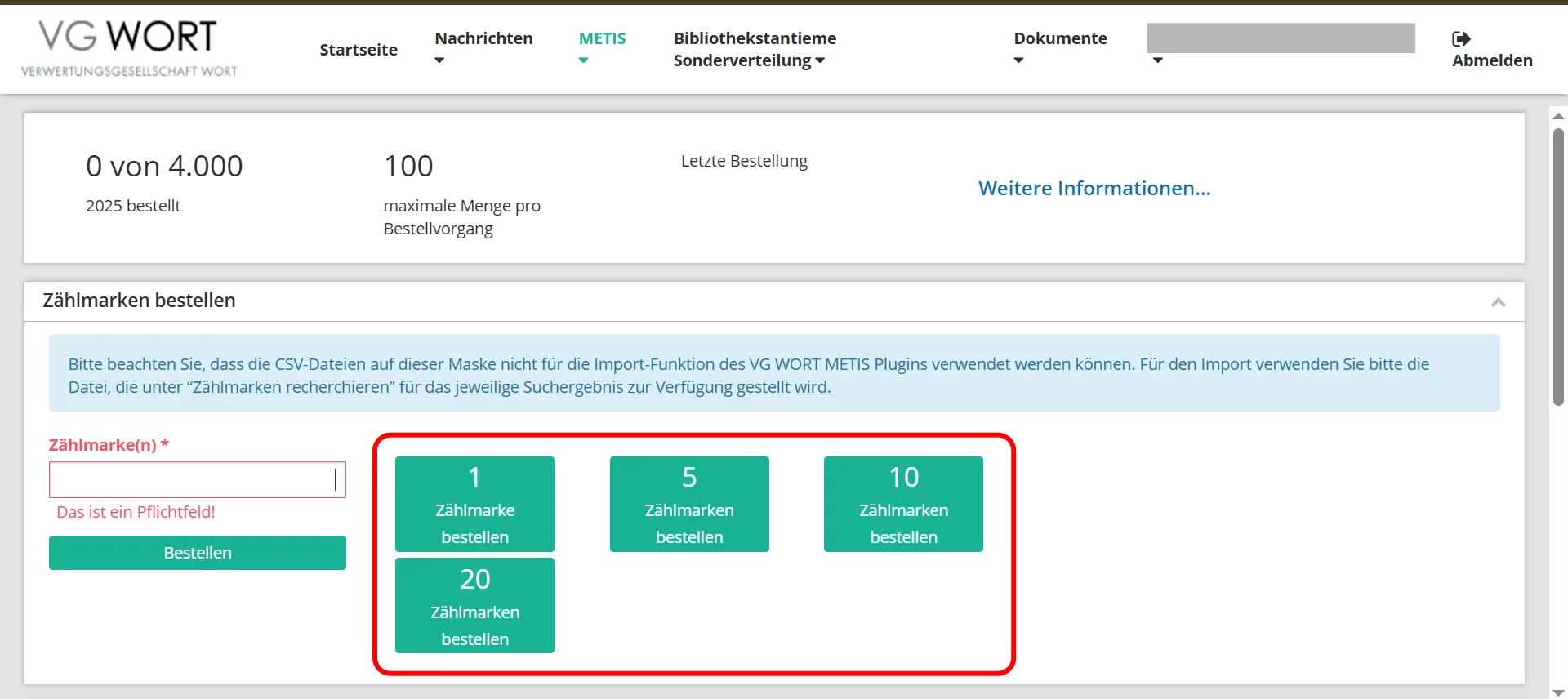Click the Bestellen button
This screenshot has height=699, width=1568.
[198, 553]
